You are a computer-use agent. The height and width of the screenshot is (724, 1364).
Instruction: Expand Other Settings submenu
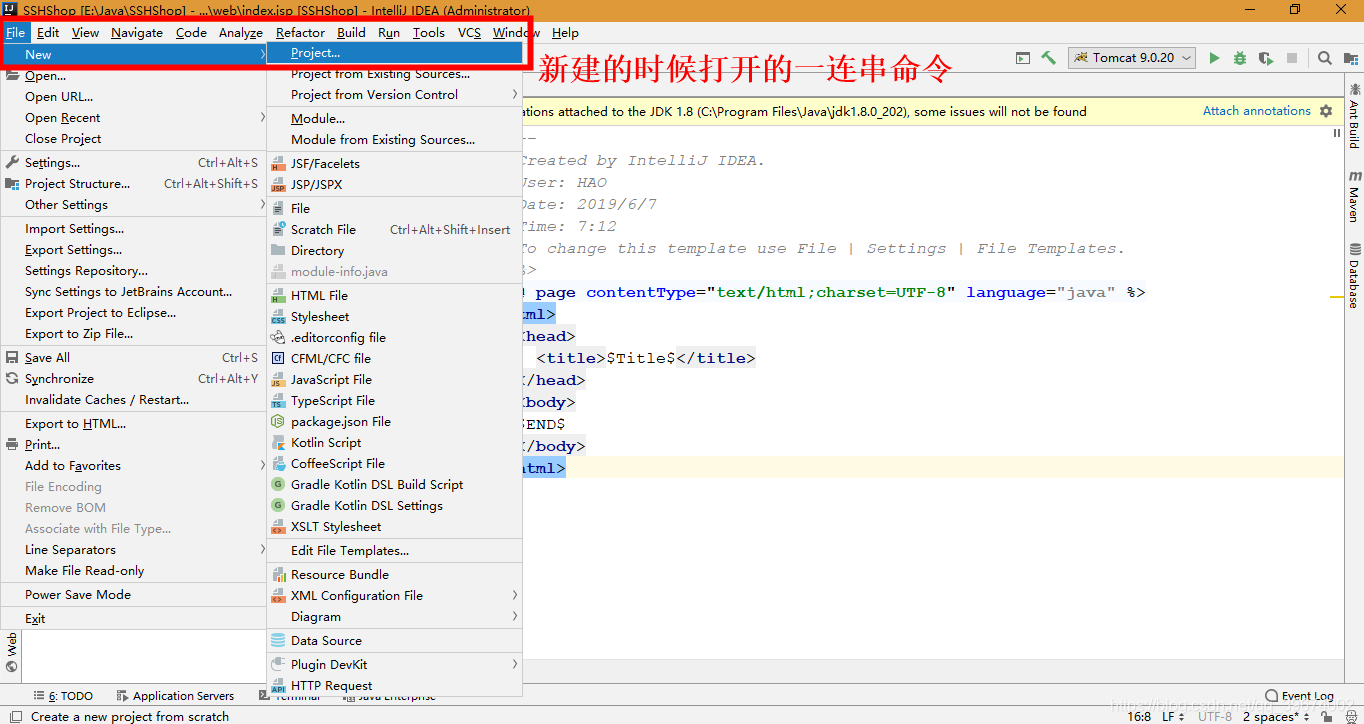click(x=133, y=205)
